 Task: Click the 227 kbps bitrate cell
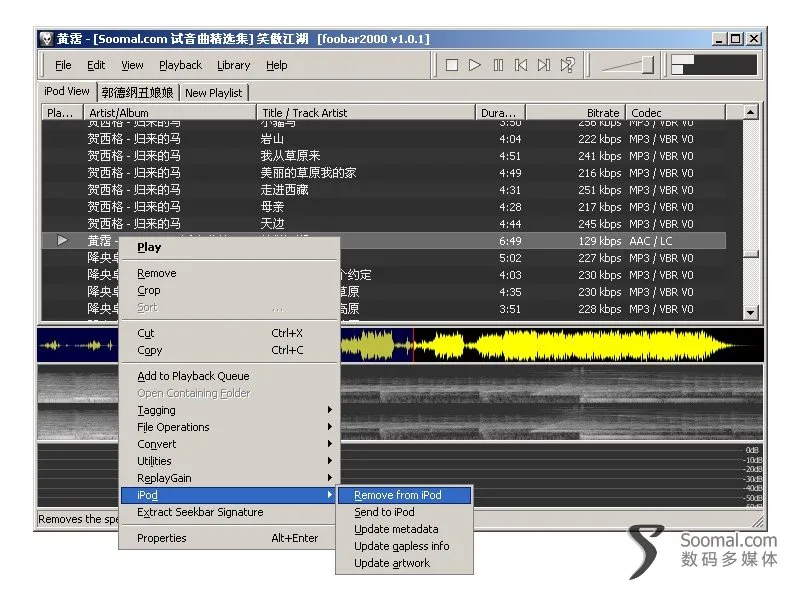tap(599, 258)
